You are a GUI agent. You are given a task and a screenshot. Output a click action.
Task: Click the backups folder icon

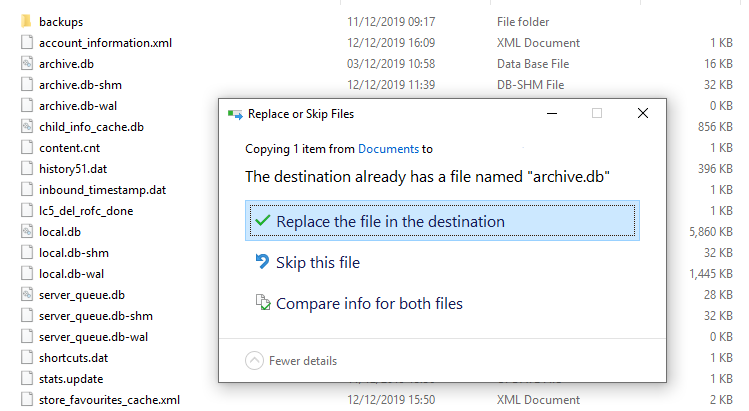(27, 22)
